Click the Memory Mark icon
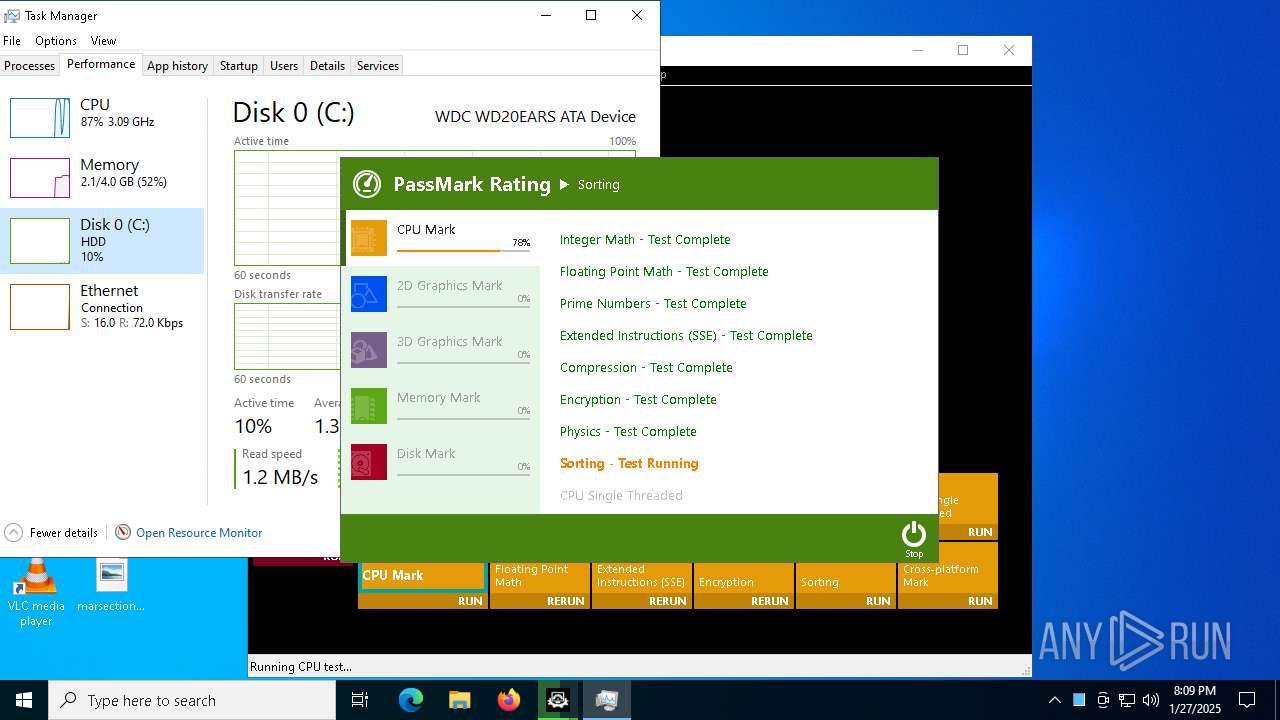The height and width of the screenshot is (720, 1280). [x=369, y=406]
